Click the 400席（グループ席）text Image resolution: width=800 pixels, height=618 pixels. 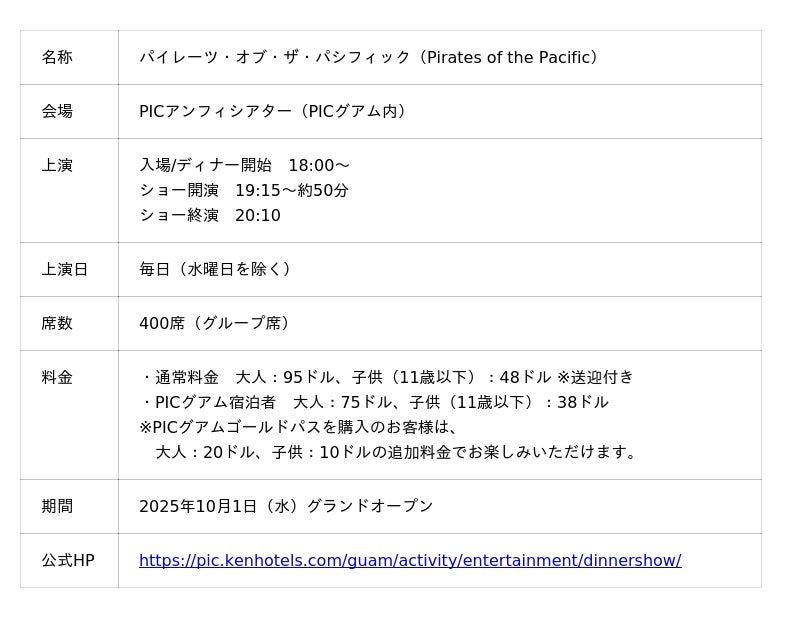click(x=216, y=324)
